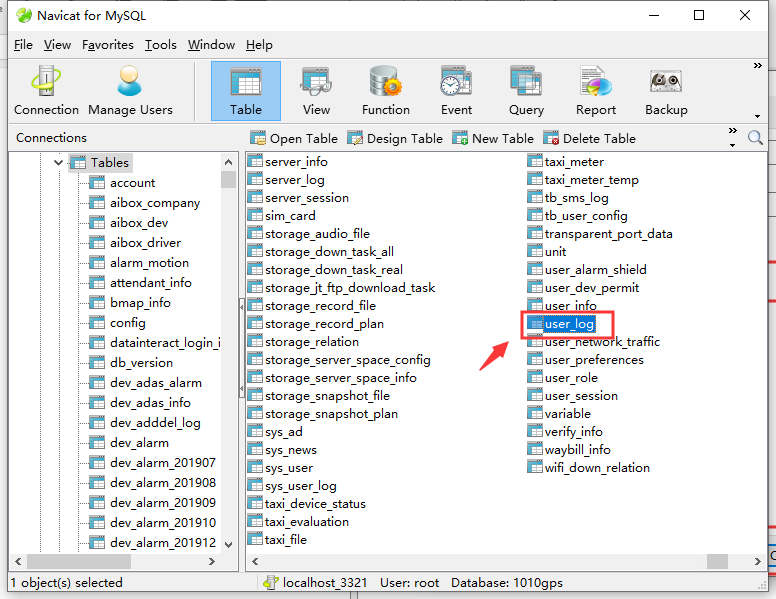Open the Help menu

click(259, 45)
